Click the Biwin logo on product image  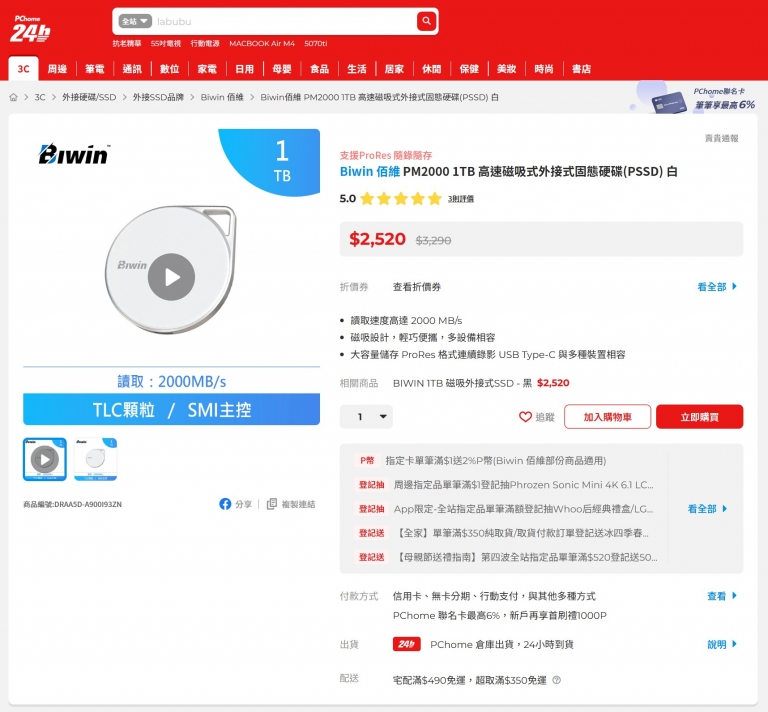point(74,154)
